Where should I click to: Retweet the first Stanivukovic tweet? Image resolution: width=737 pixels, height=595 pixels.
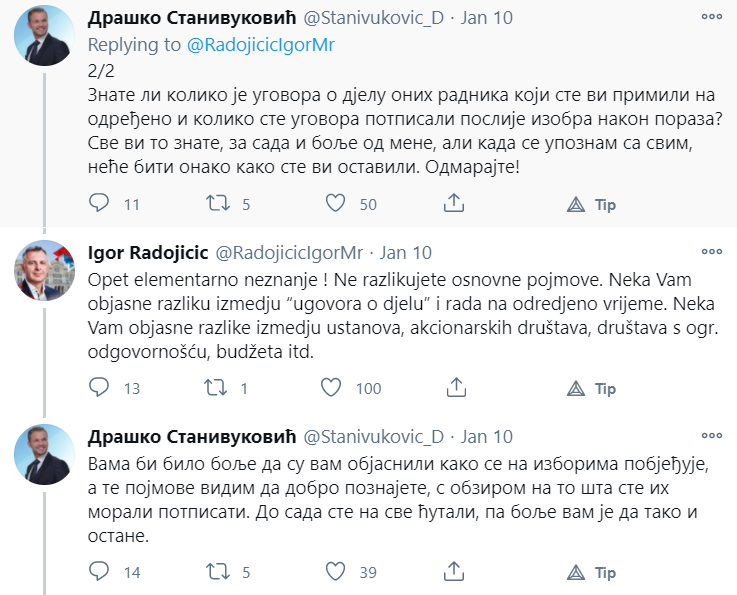click(x=214, y=204)
